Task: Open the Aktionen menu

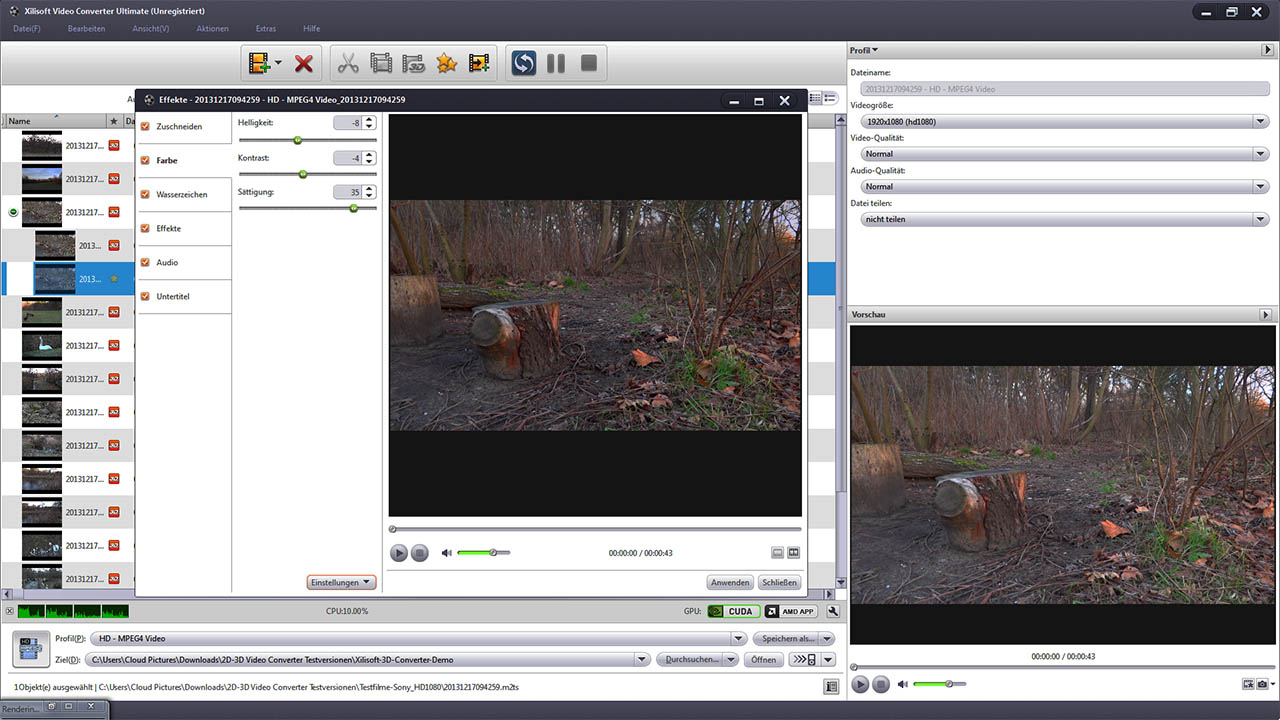Action: (x=212, y=28)
